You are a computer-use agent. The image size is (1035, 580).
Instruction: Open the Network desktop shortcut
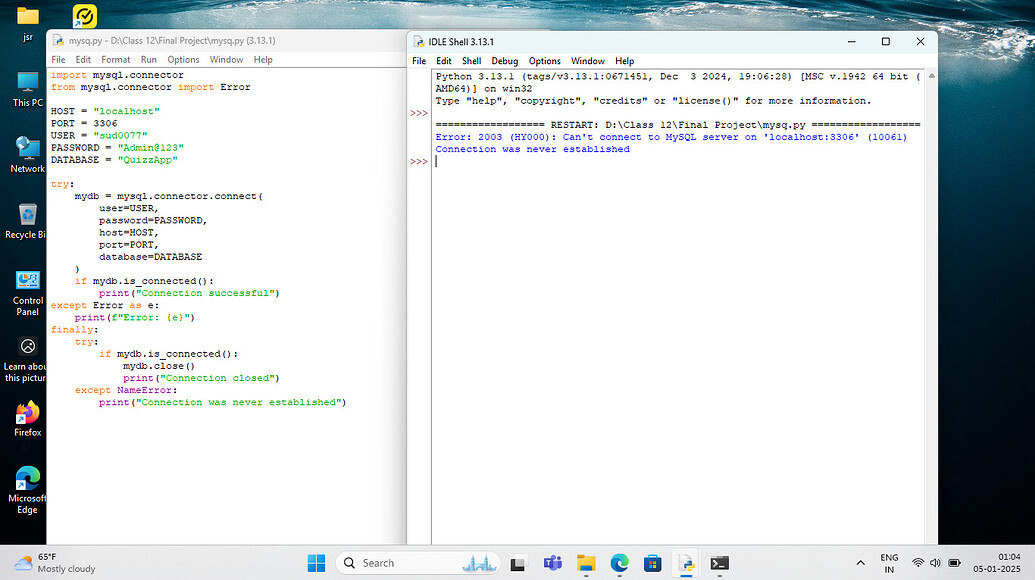click(26, 148)
